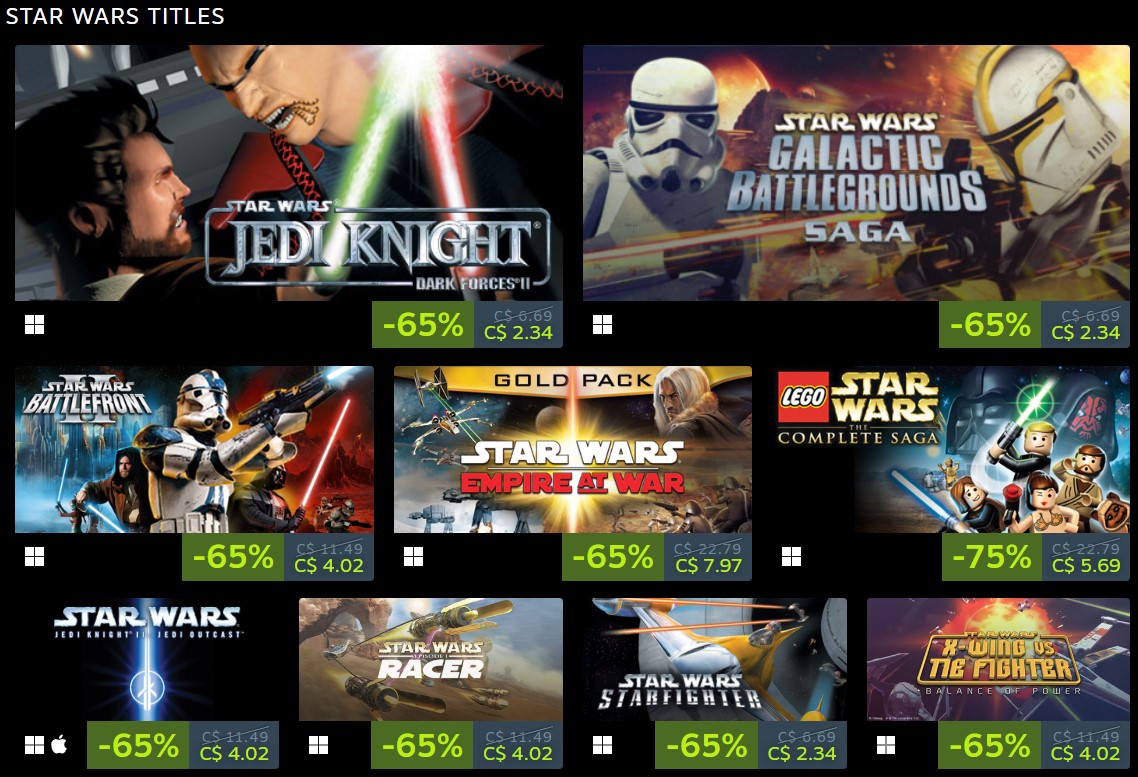Open Star Wars Episode I Racer capsule
The height and width of the screenshot is (777, 1138).
point(431,659)
